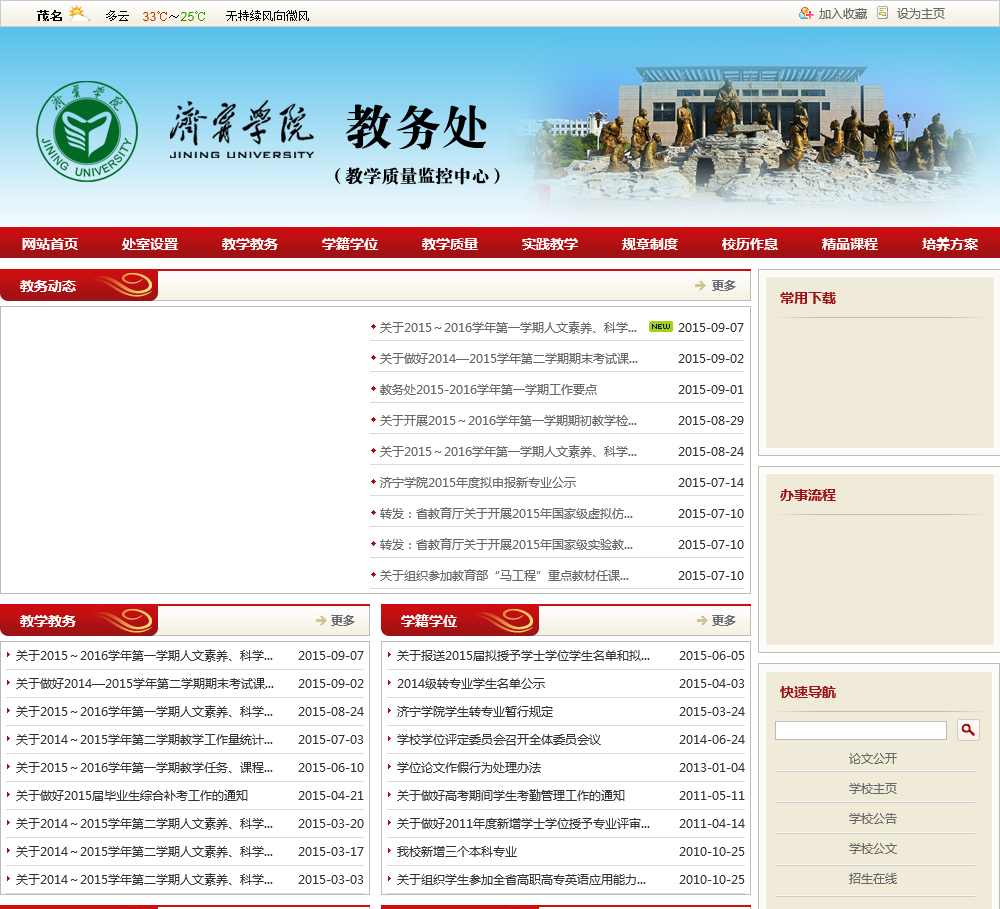Click the weather cloud-sun icon
This screenshot has height=909, width=1000.
click(x=78, y=13)
